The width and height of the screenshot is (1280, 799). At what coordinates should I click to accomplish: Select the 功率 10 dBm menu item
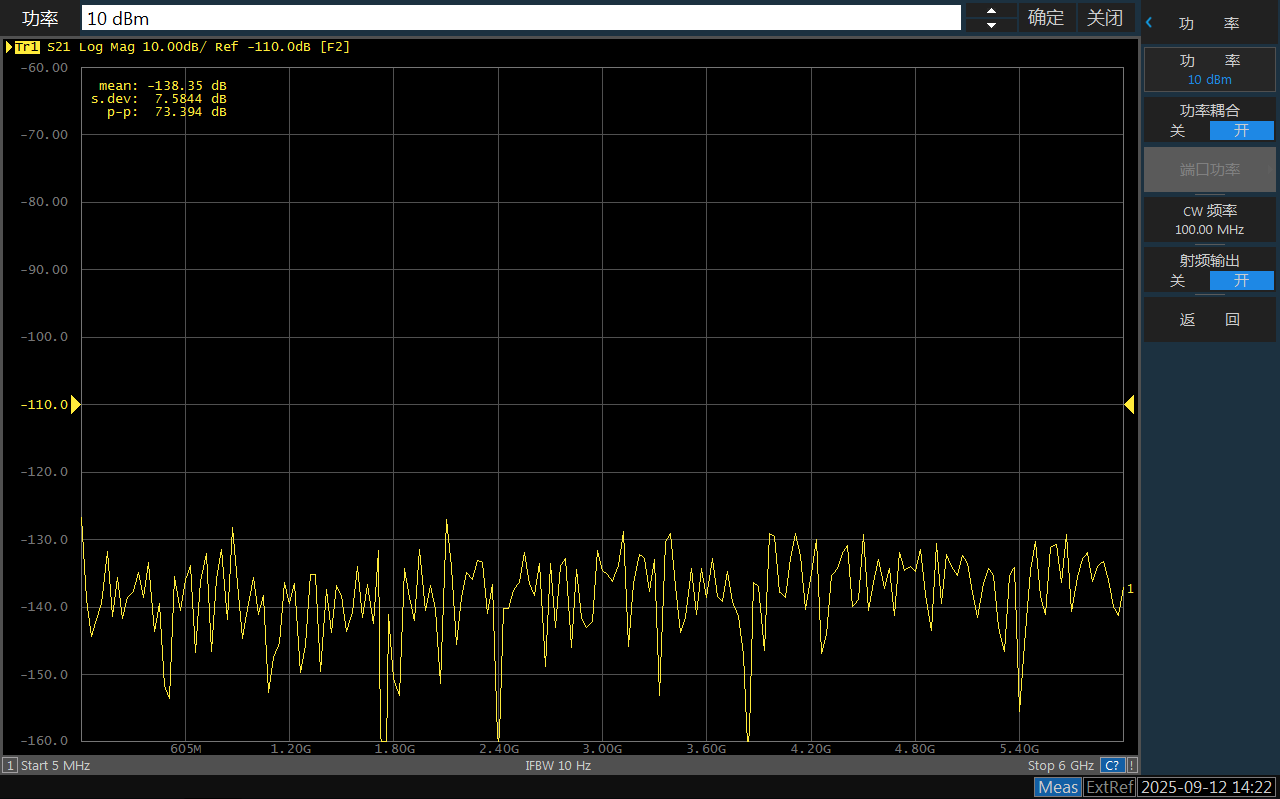pyautogui.click(x=1209, y=70)
